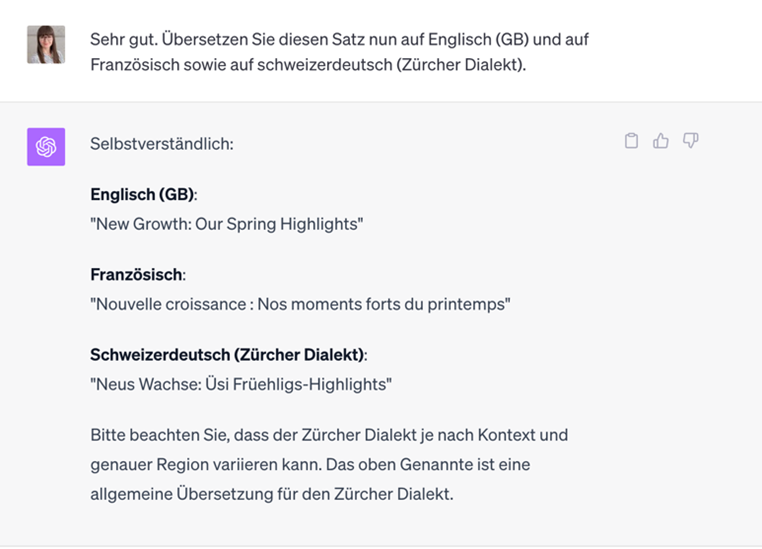Click the user message starting "Sehr gut"
Screen dimensions: 762x549
338,40
